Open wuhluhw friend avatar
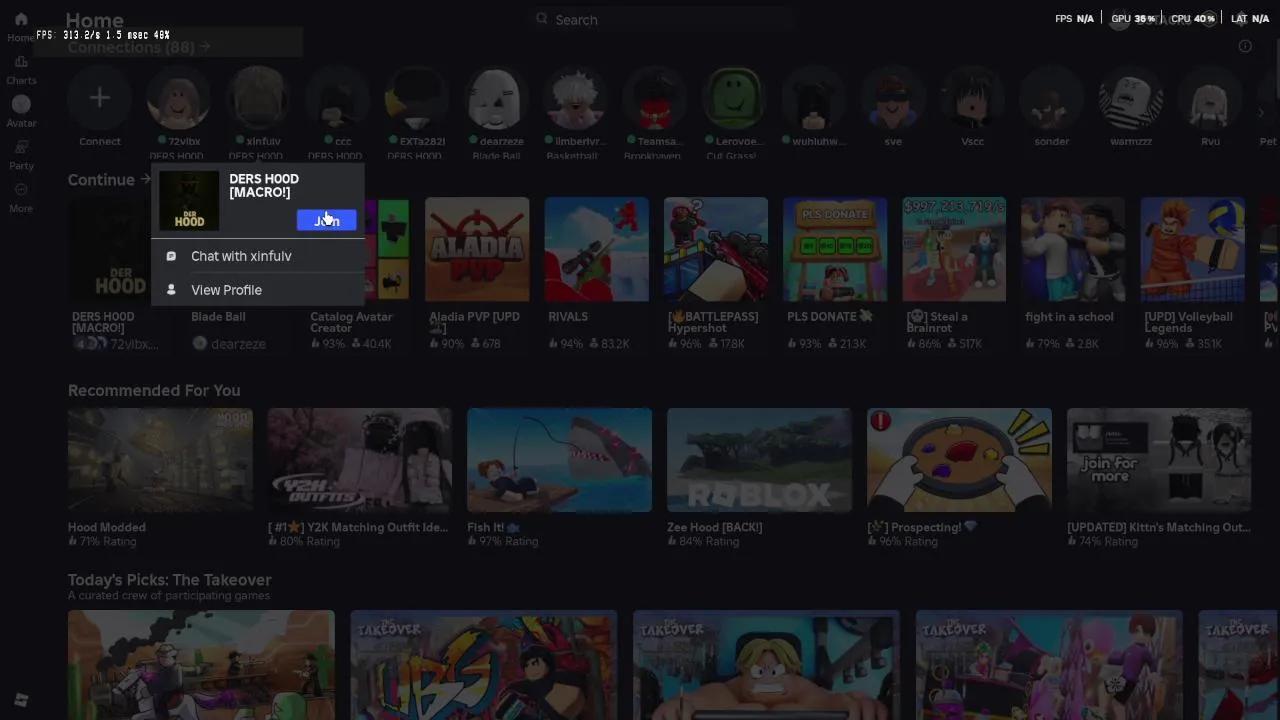This screenshot has height=720, width=1280. [x=813, y=98]
